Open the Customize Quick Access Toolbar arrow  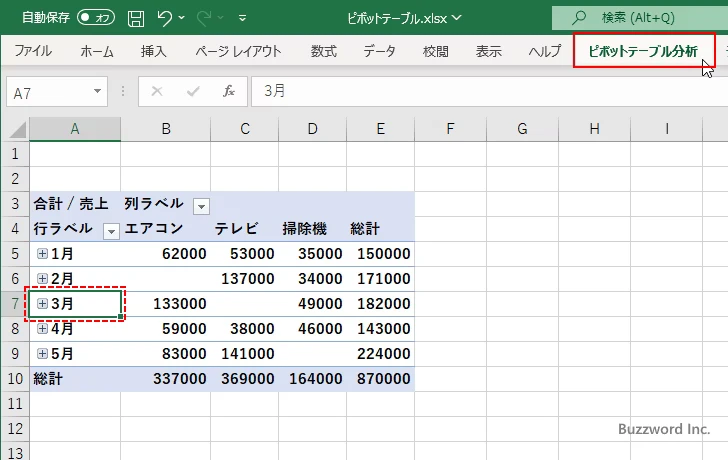tap(243, 18)
